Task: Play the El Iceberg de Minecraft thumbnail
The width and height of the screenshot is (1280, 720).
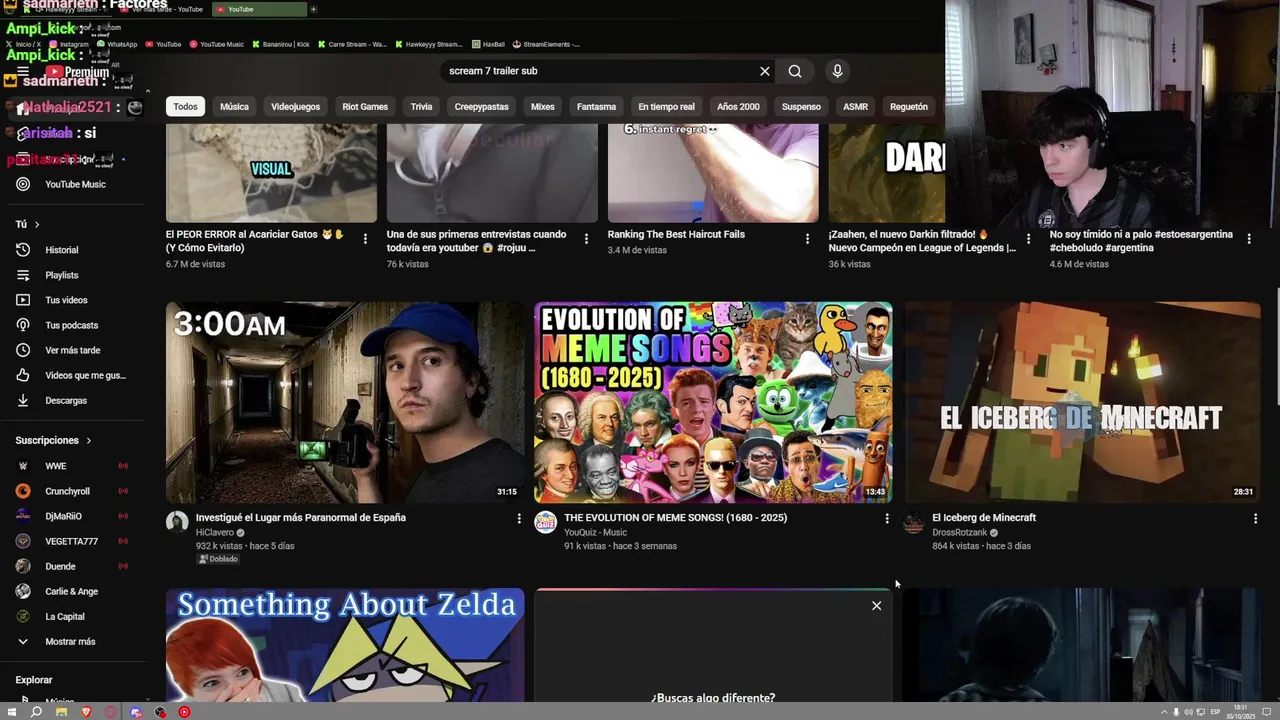Action: (x=1081, y=402)
